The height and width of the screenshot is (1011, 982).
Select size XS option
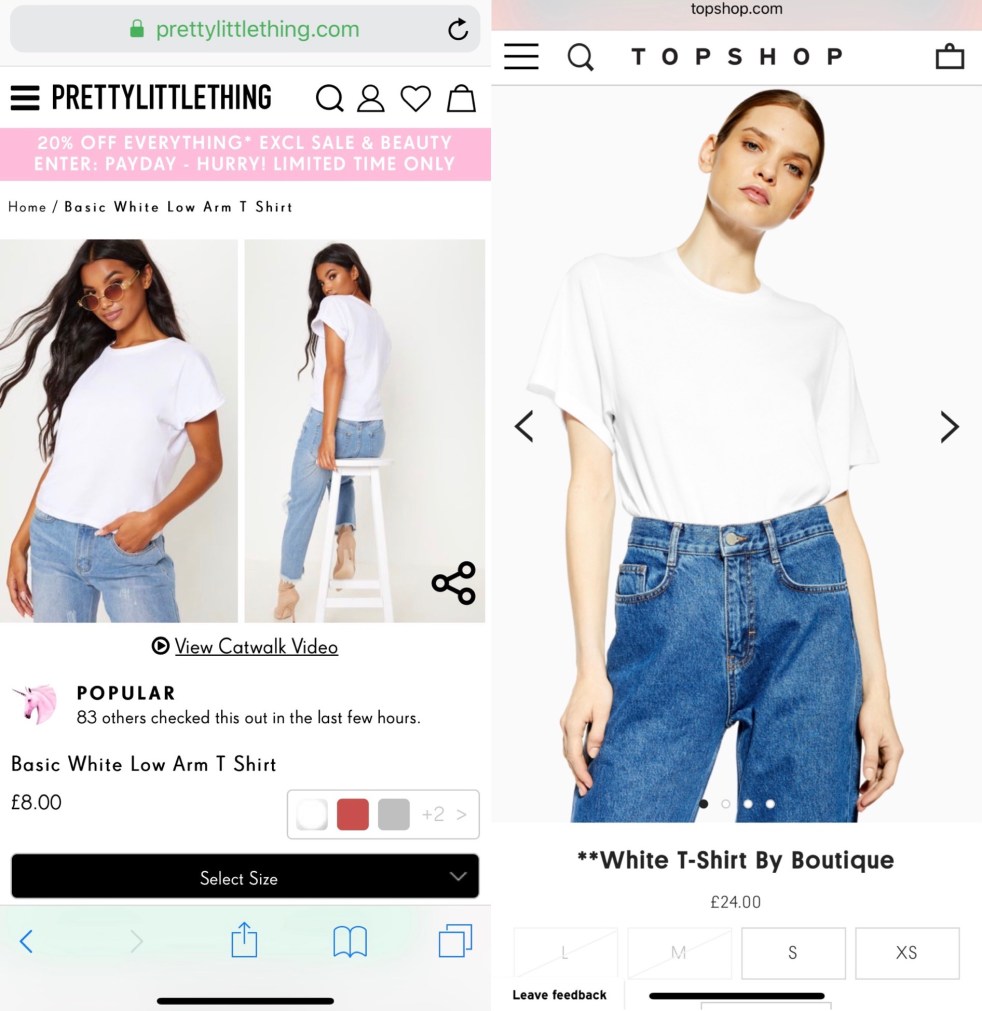click(x=907, y=953)
